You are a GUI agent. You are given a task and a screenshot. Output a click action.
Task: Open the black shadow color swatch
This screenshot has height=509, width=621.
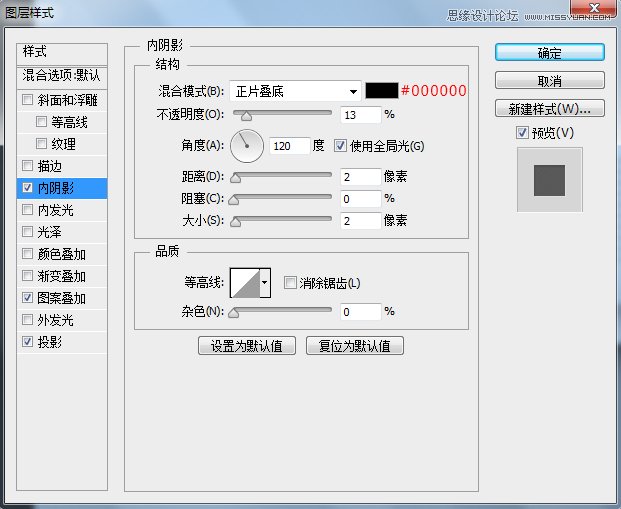(x=382, y=91)
